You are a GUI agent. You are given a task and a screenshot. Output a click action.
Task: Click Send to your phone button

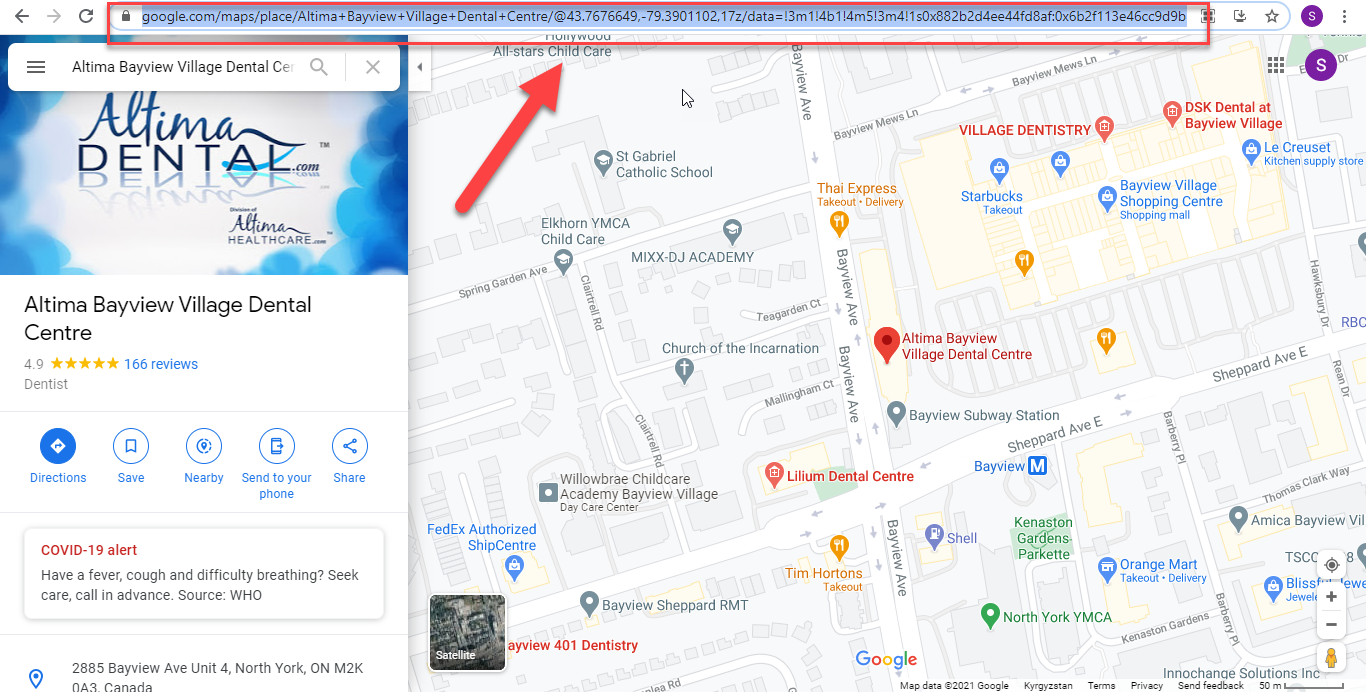click(277, 463)
